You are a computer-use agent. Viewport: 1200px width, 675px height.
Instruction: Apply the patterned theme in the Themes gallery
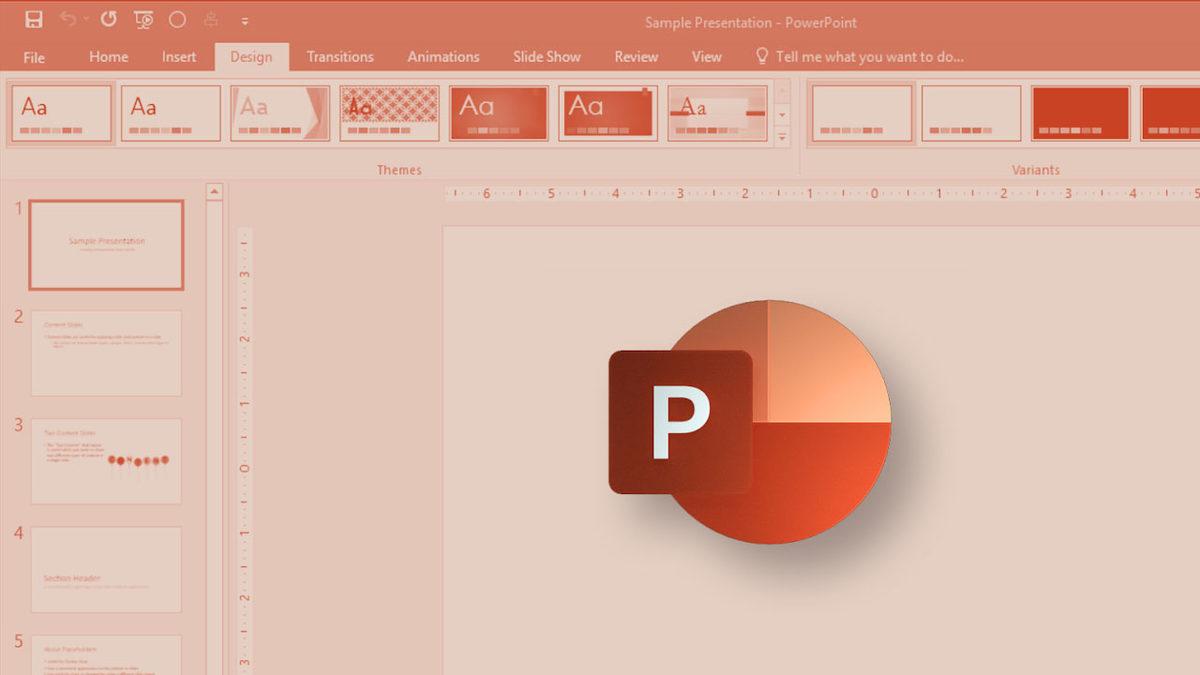(389, 112)
